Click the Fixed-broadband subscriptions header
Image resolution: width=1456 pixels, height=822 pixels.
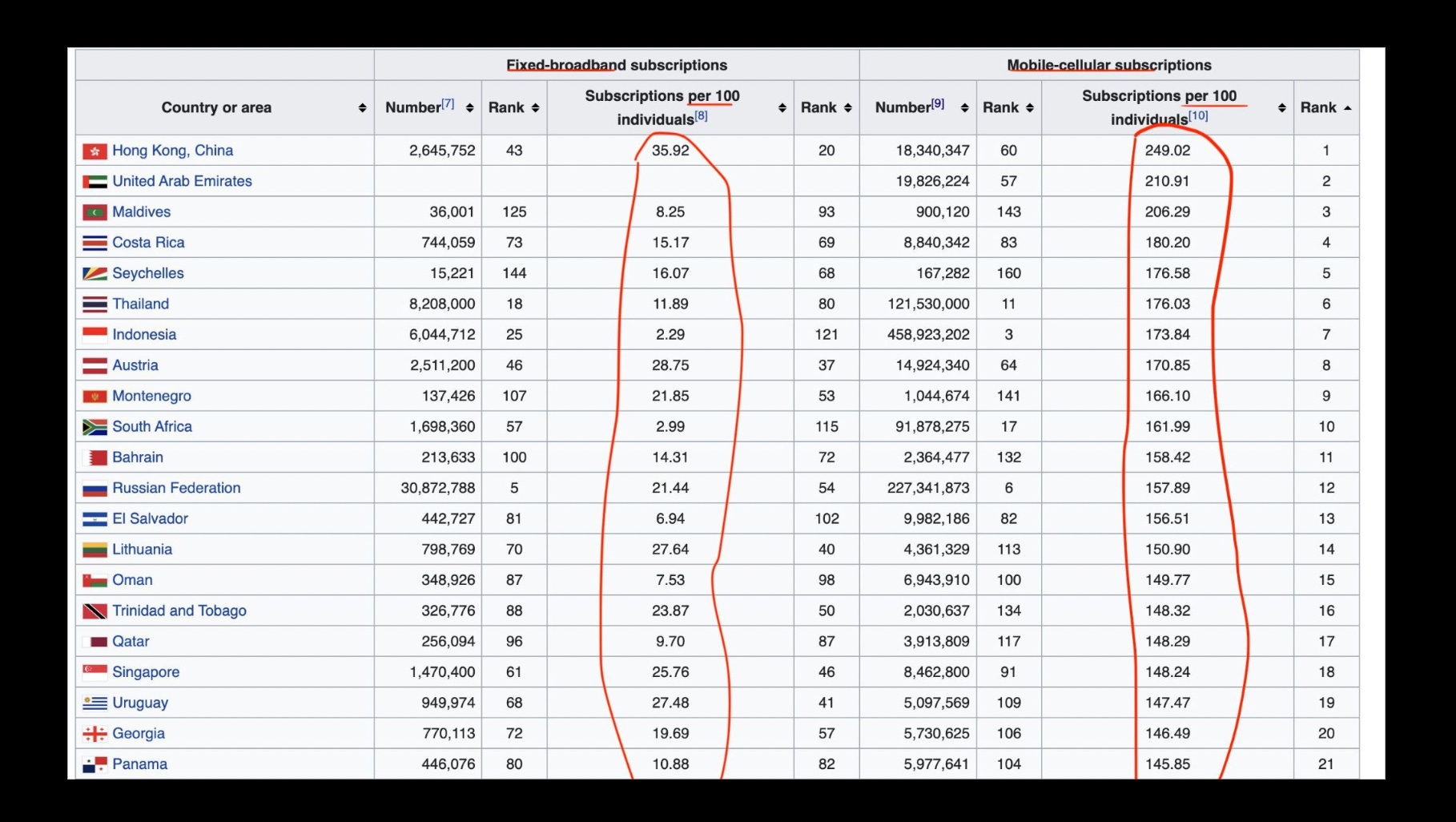(x=617, y=65)
